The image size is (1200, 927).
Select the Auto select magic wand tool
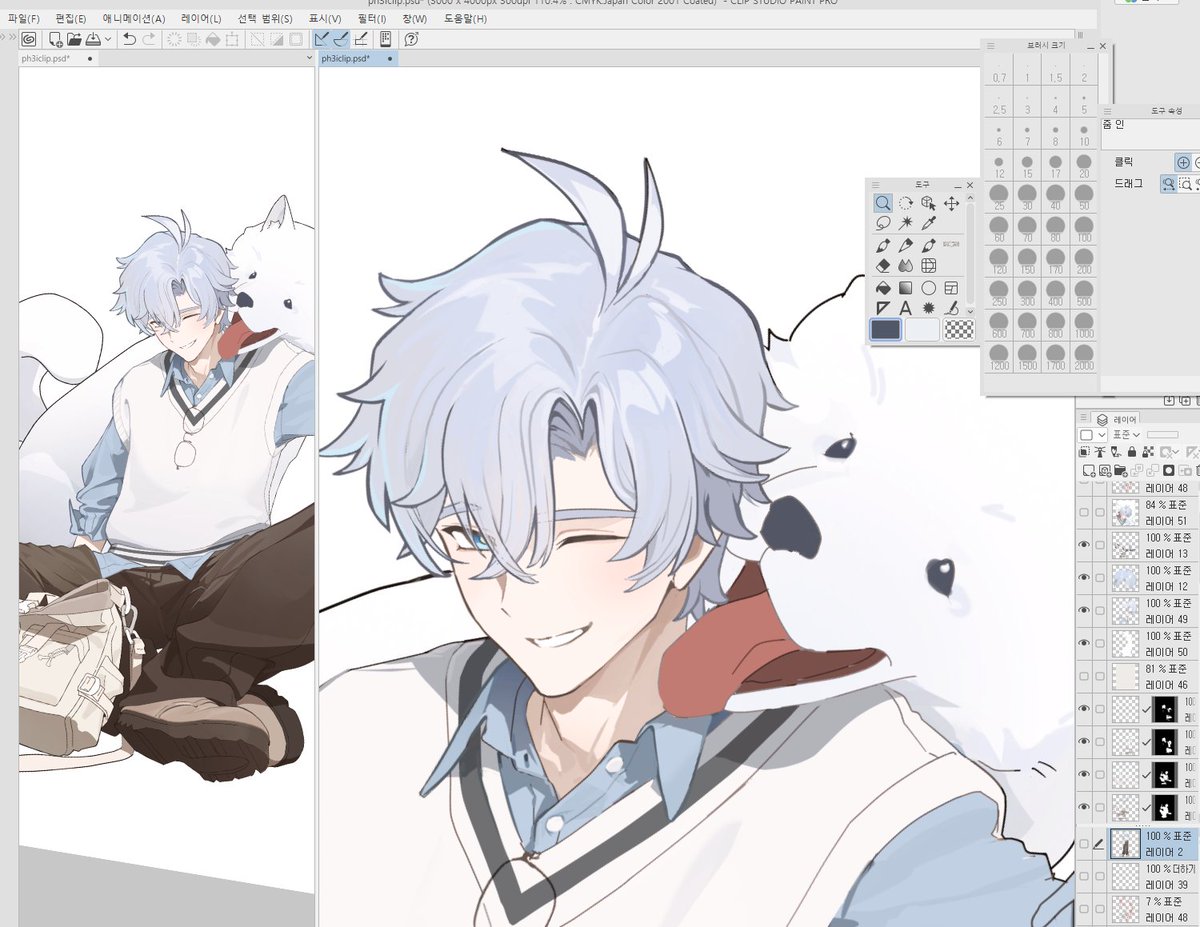[x=906, y=223]
